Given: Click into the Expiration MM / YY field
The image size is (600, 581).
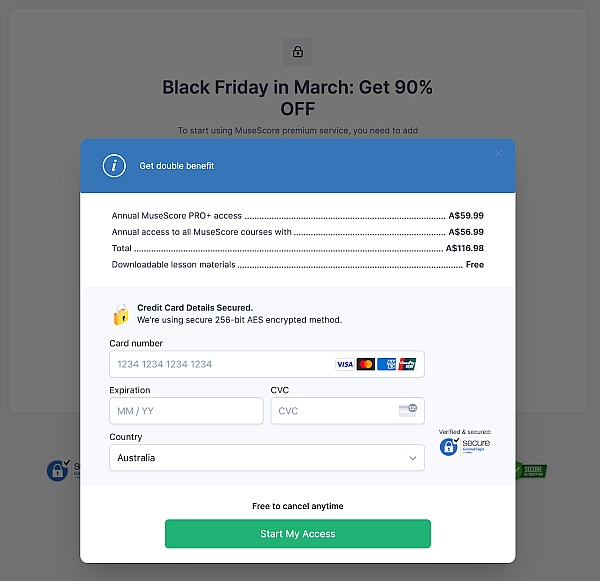Looking at the screenshot, I should point(186,411).
